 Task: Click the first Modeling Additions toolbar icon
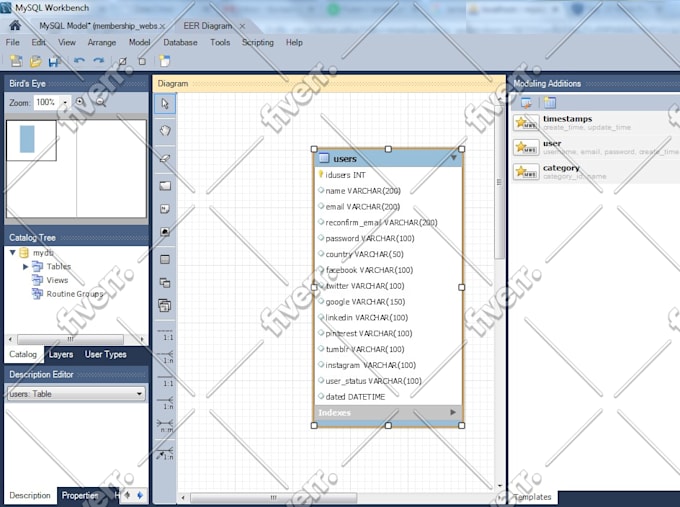[526, 103]
